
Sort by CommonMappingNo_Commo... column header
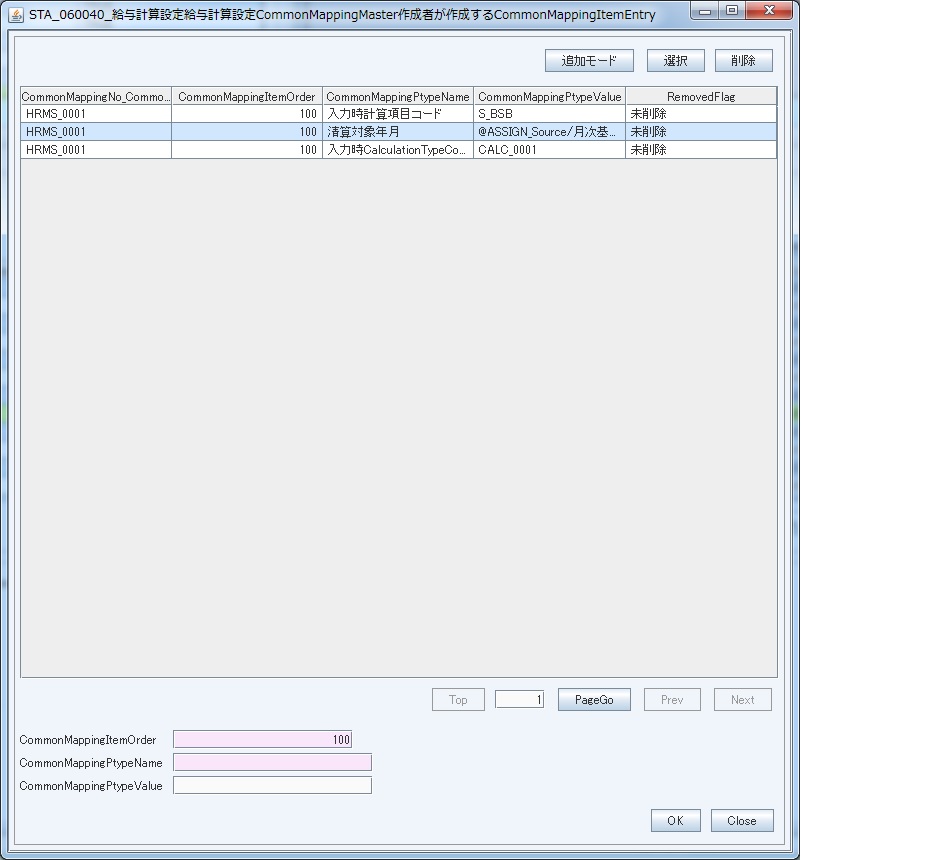96,96
